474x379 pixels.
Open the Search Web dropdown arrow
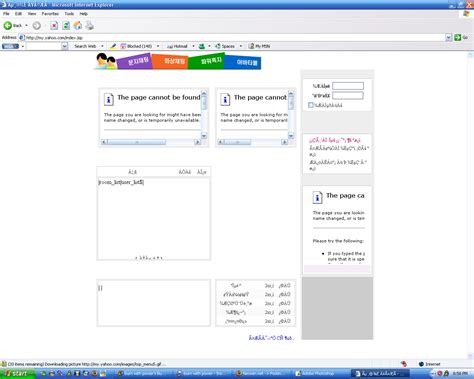tap(102, 46)
